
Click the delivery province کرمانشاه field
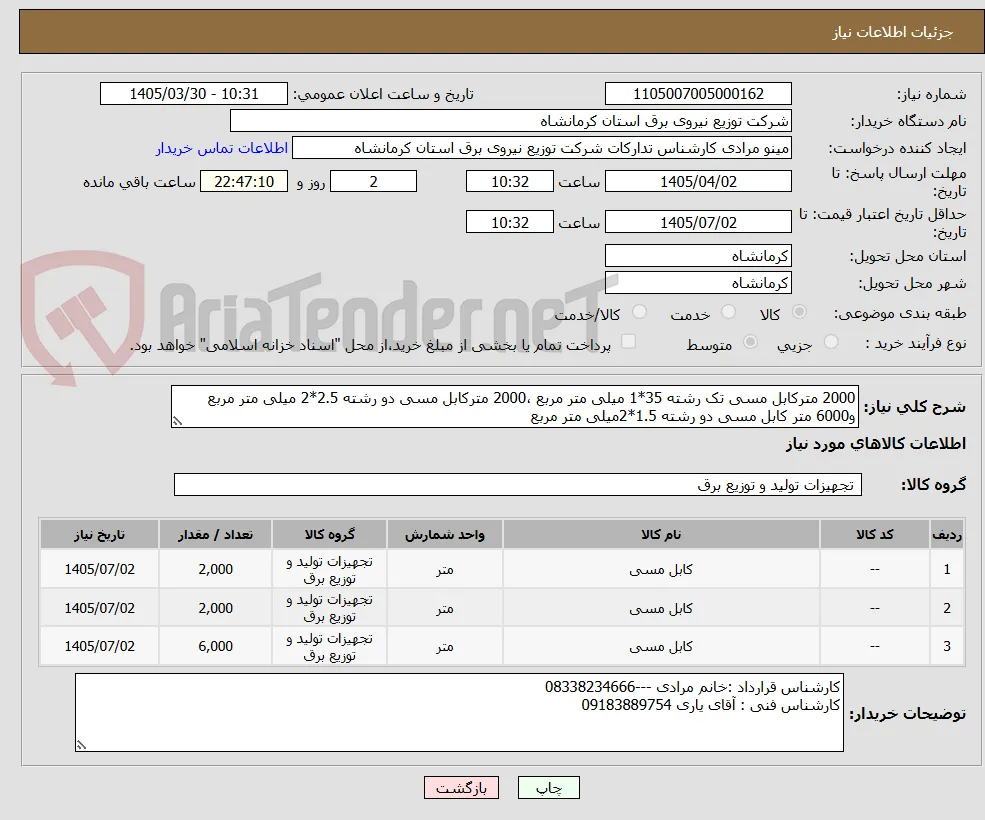click(x=698, y=256)
